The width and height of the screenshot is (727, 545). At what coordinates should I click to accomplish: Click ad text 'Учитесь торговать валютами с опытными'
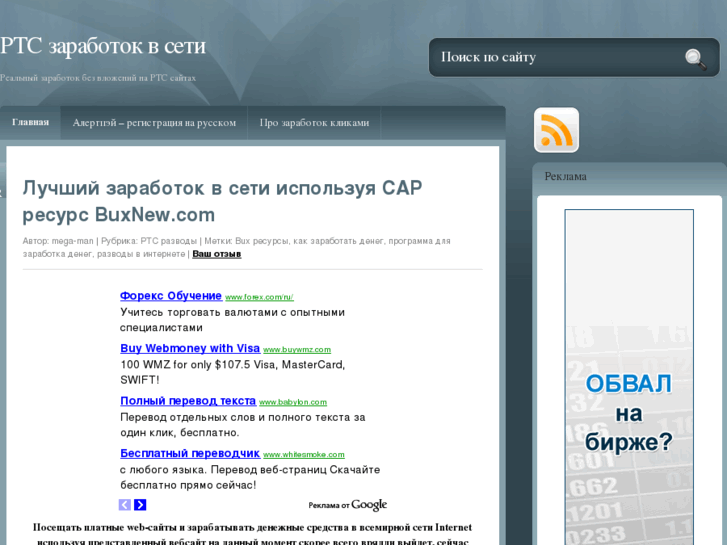click(x=232, y=313)
